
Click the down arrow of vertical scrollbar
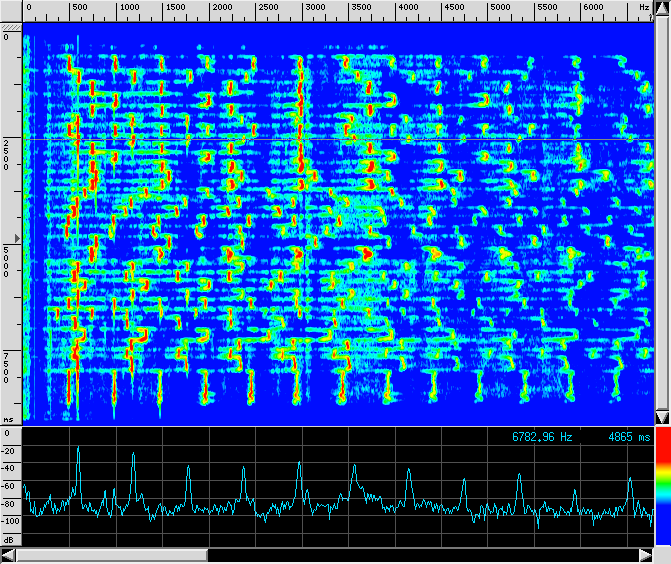point(662,416)
